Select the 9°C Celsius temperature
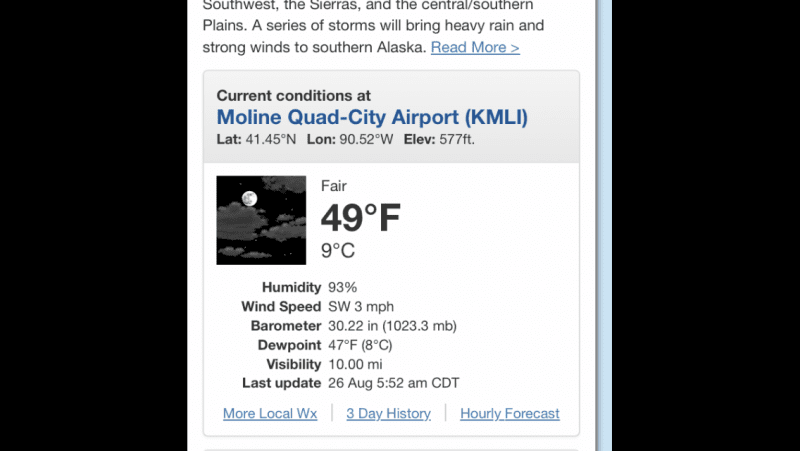The width and height of the screenshot is (800, 451). click(x=338, y=250)
